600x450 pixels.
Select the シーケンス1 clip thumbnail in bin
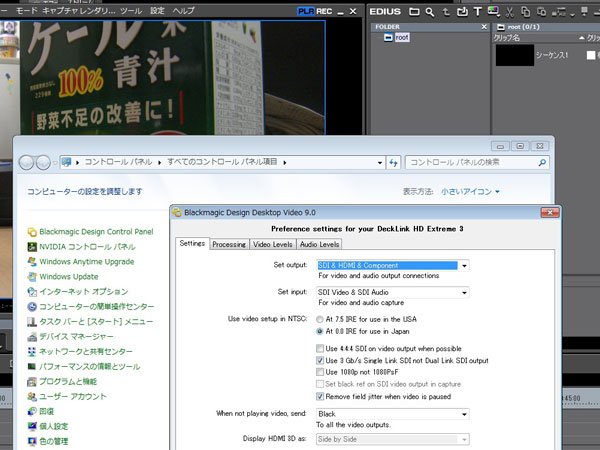click(515, 55)
